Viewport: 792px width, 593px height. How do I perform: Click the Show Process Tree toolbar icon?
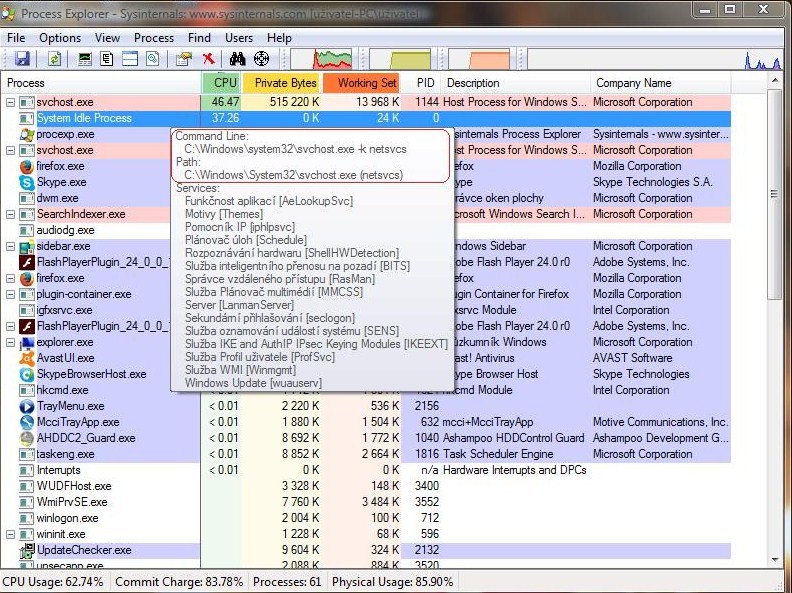coord(107,60)
